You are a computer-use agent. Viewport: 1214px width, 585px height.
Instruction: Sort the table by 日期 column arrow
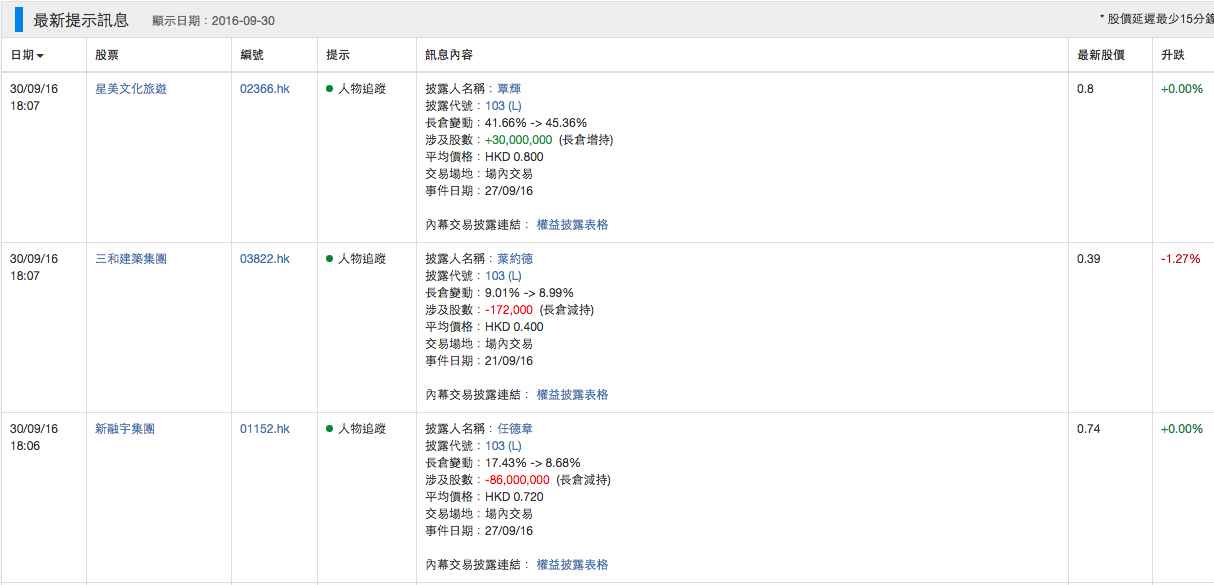40,56
